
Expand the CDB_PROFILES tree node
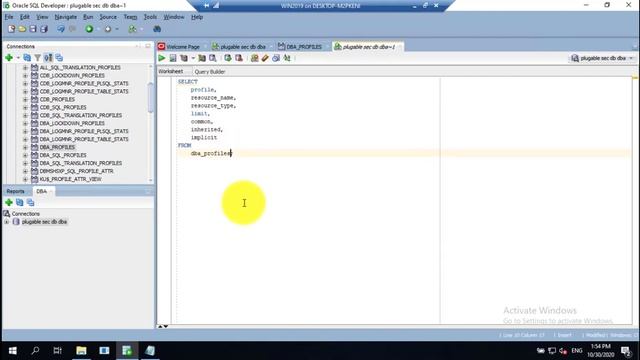pos(25,99)
